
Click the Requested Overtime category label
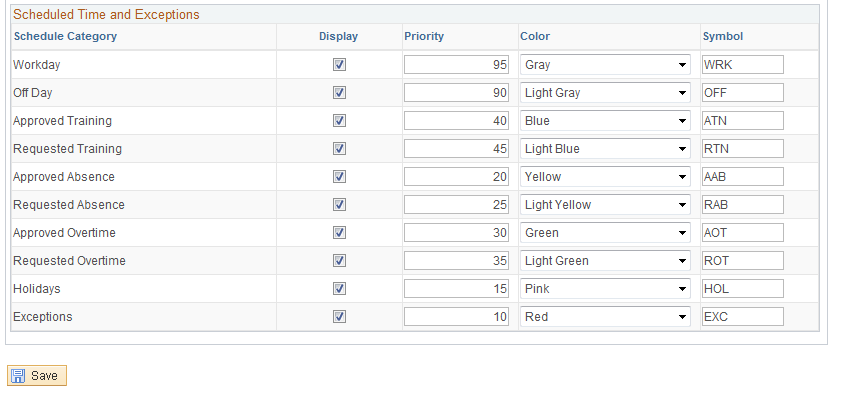pyautogui.click(x=70, y=261)
